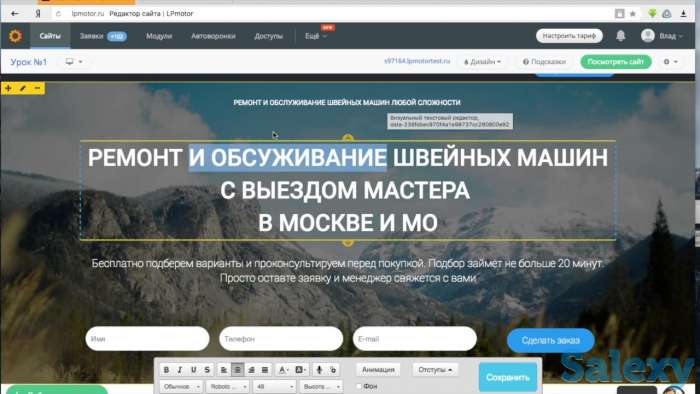Open the Автоворонки tab
Image resolution: width=700 pixels, height=394 pixels.
[213, 36]
